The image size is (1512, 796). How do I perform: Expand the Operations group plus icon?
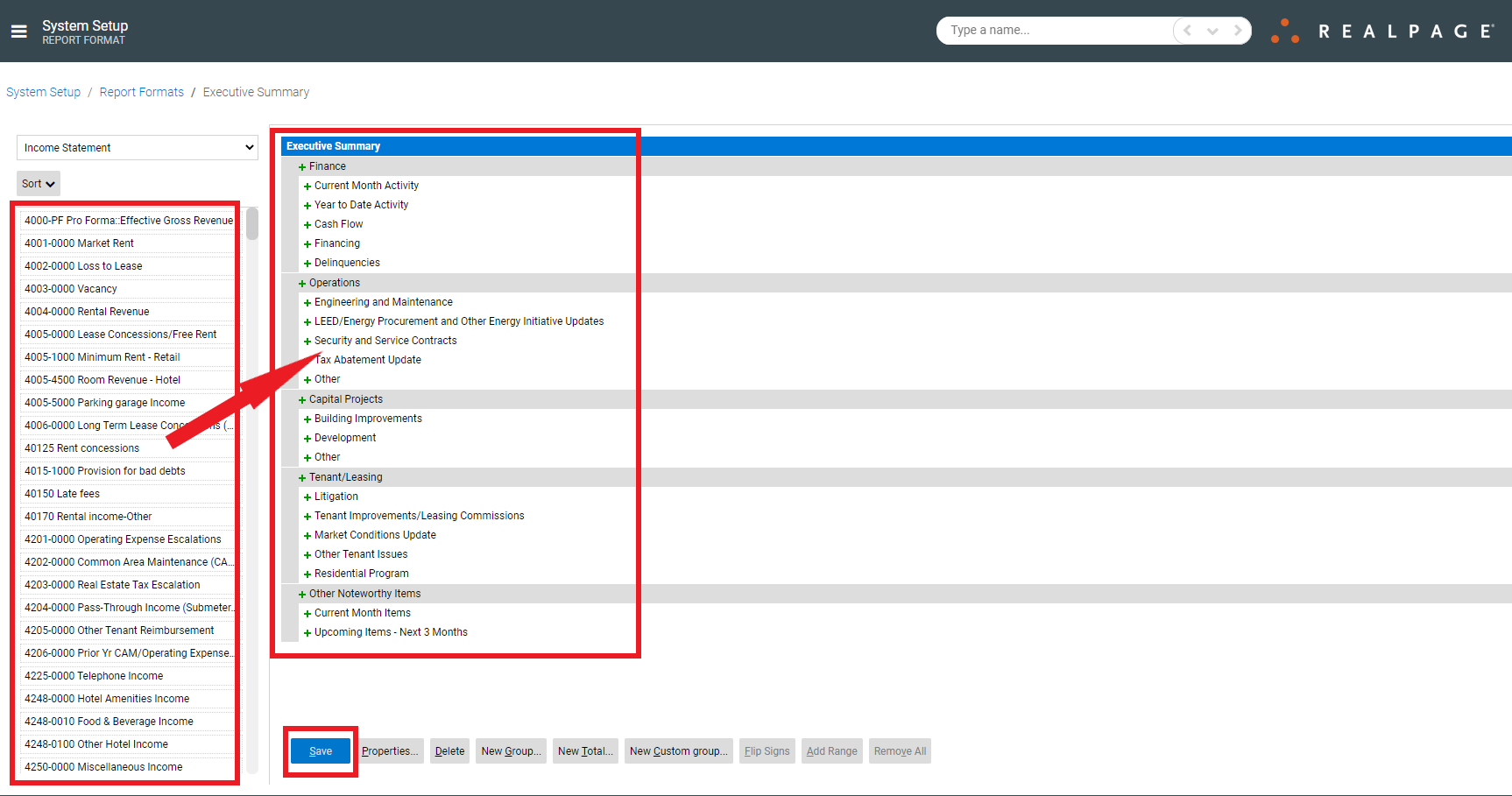(302, 284)
